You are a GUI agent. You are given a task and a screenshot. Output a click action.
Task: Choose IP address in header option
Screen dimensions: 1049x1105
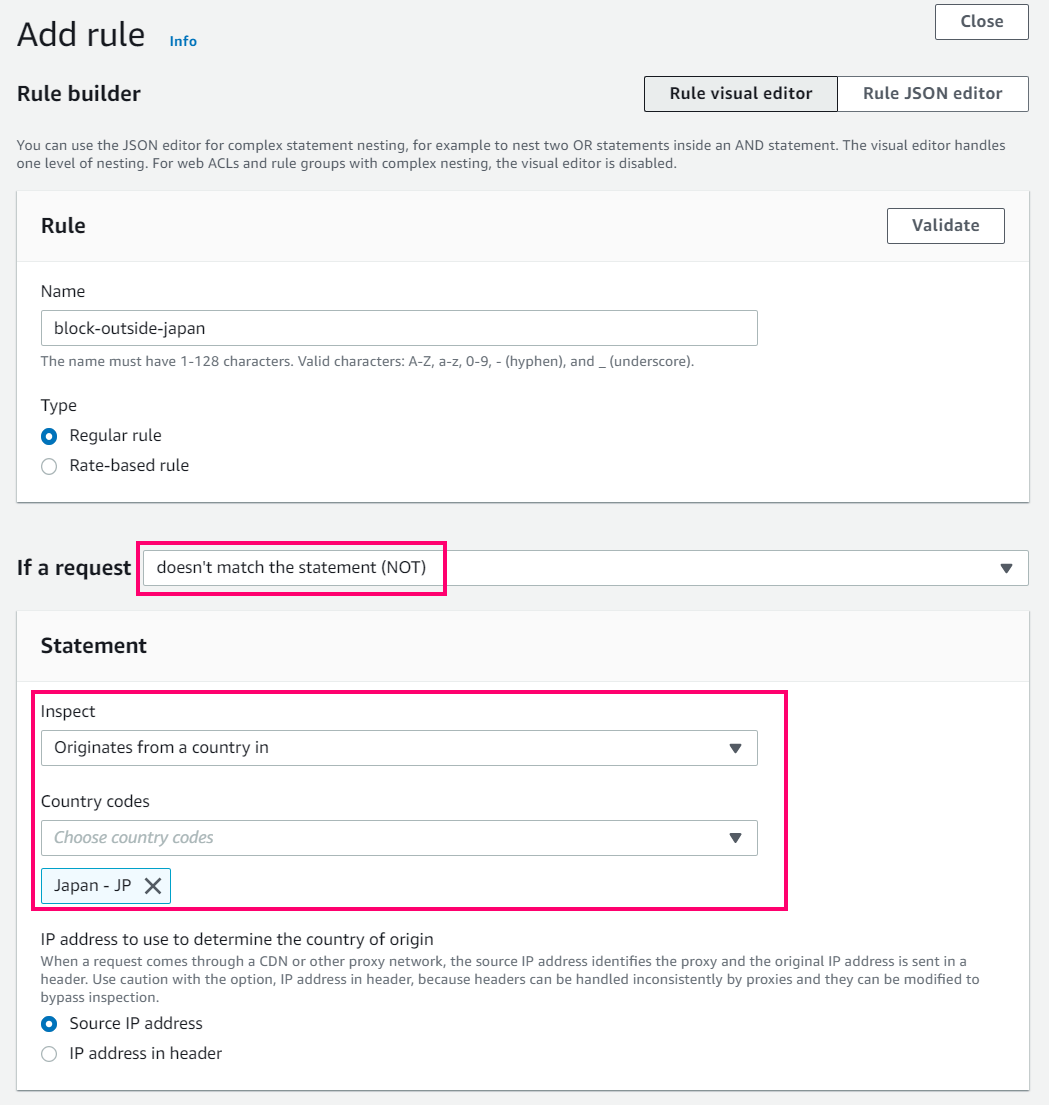click(49, 1054)
